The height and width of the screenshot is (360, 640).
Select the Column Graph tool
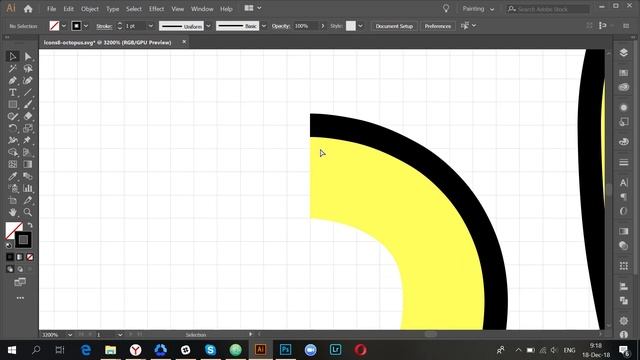pos(28,188)
